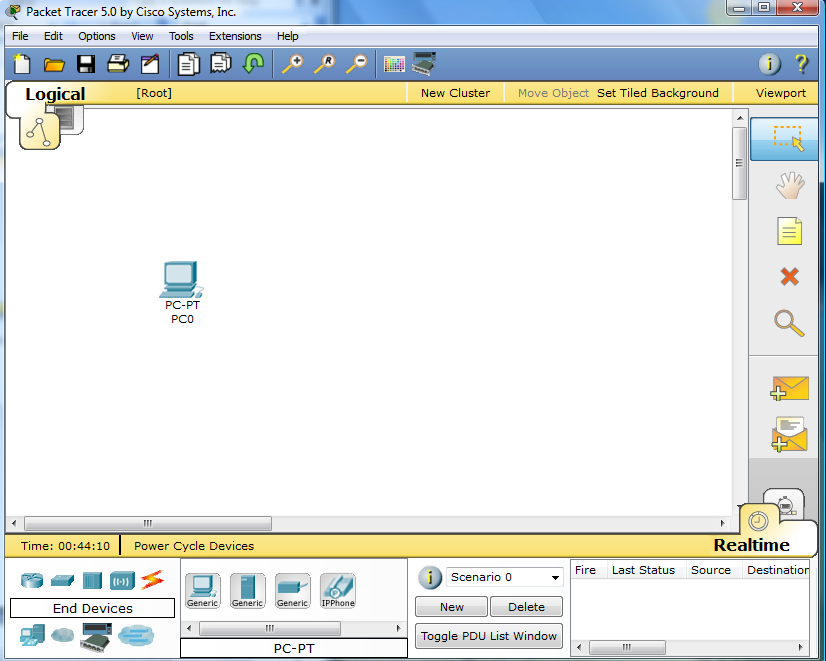The image size is (826, 661).
Task: Click the scenario information i button
Action: click(430, 577)
